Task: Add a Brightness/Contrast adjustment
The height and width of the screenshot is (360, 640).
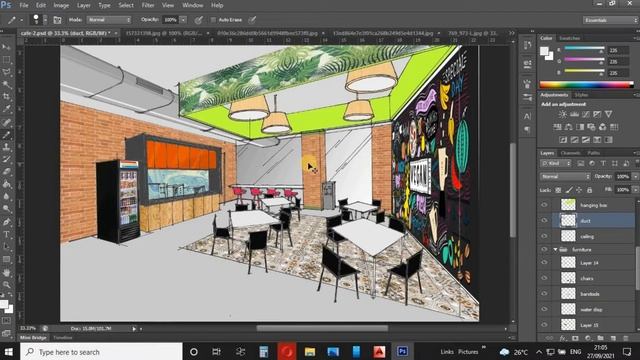Action: (563, 114)
